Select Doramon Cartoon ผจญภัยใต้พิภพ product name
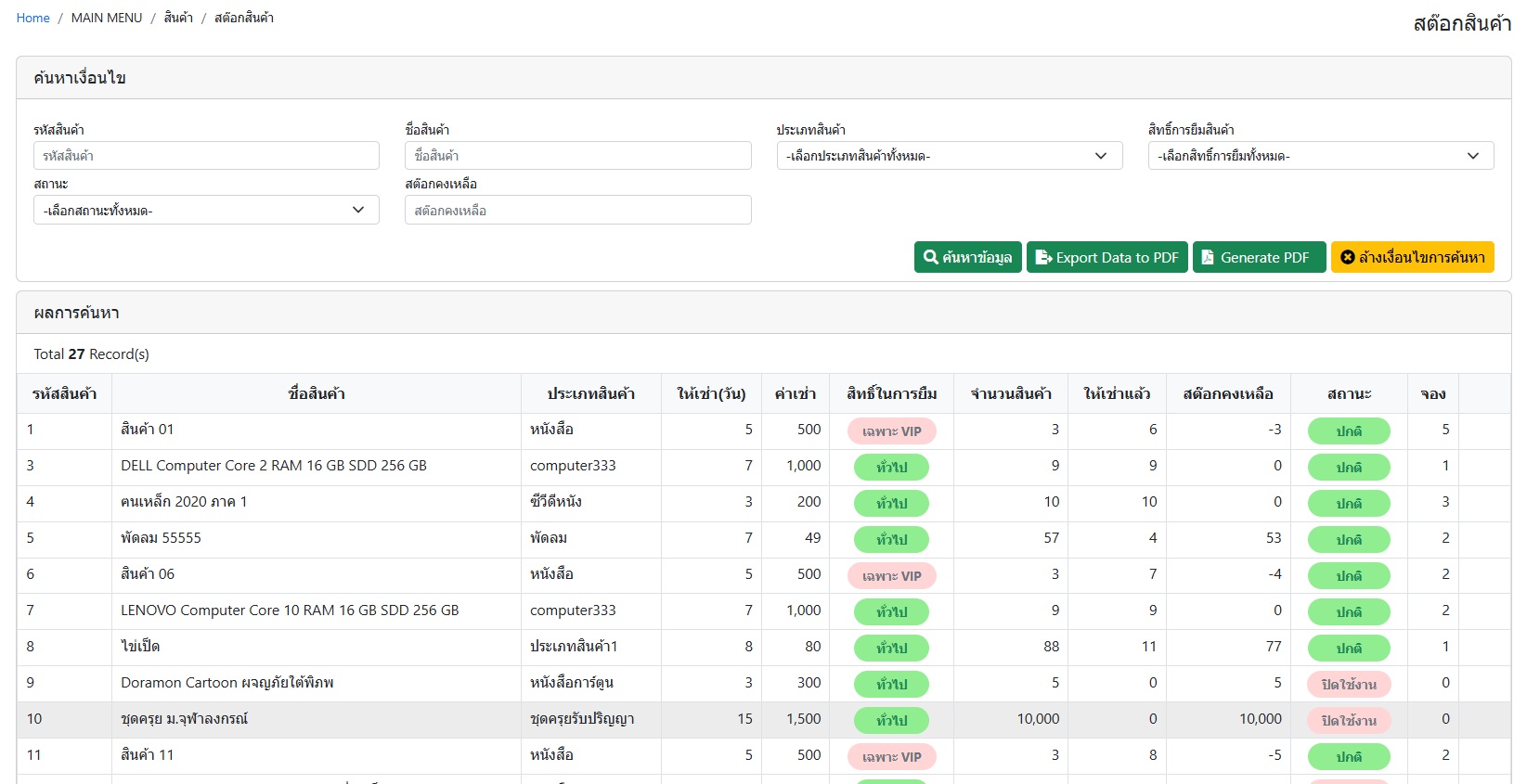The image size is (1527, 784). pos(227,683)
